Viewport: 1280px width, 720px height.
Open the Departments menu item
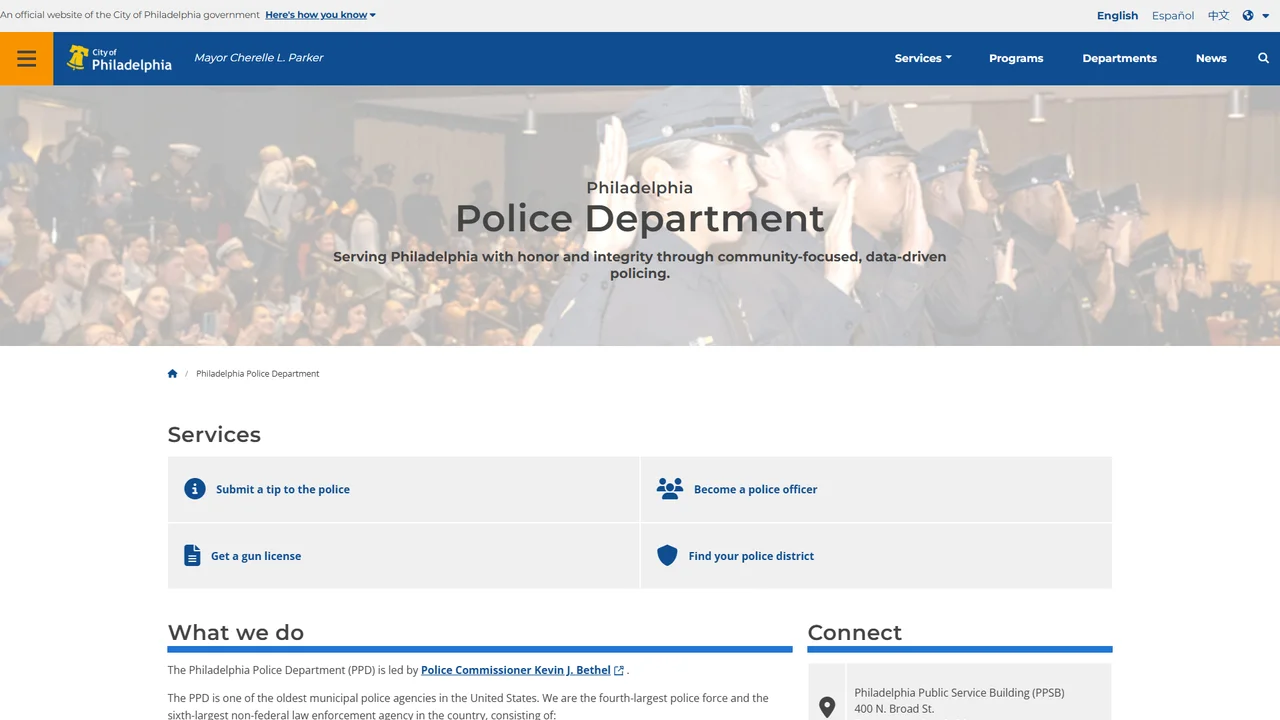tap(1119, 58)
